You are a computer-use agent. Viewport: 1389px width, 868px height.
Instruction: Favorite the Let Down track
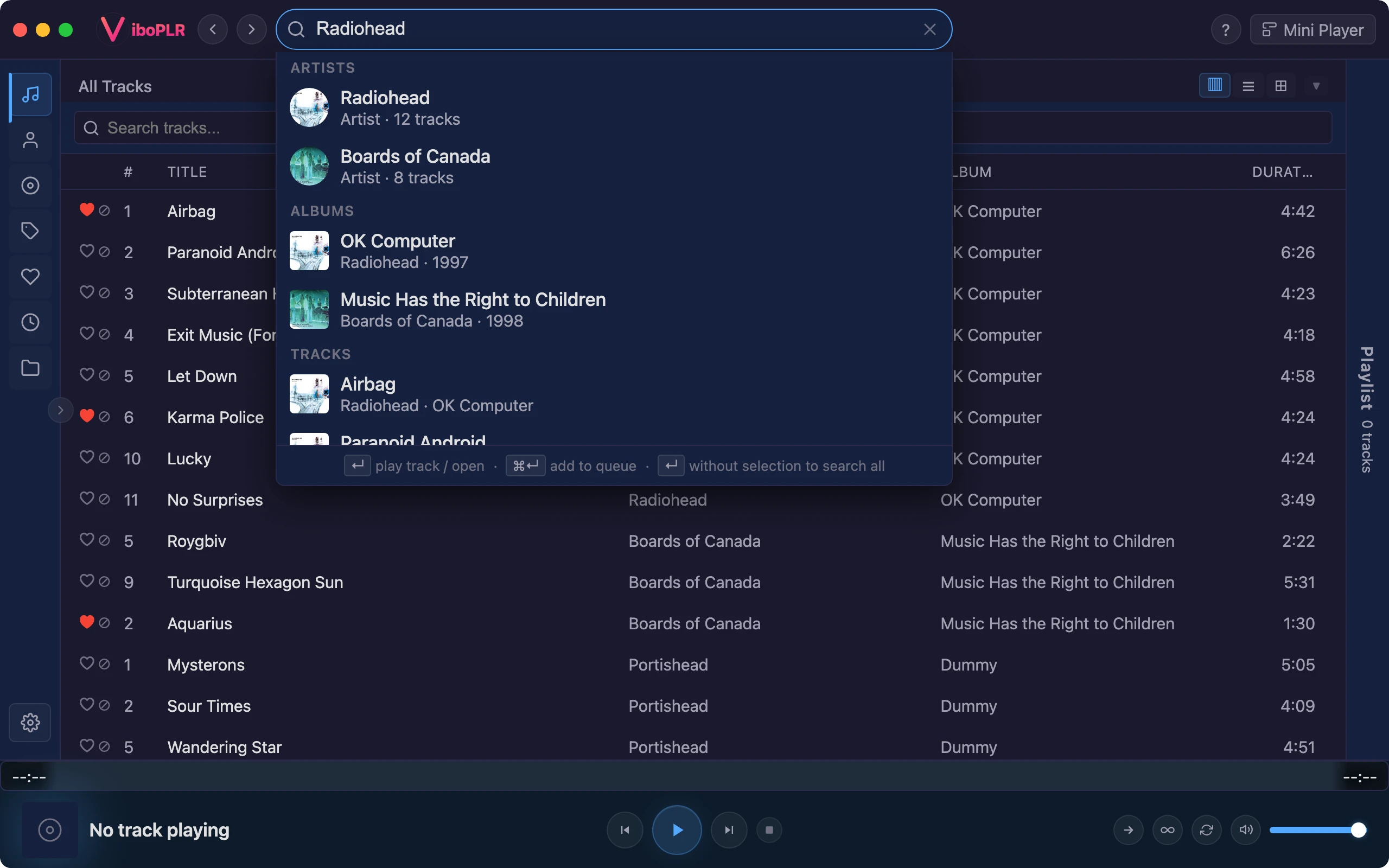pyautogui.click(x=87, y=375)
